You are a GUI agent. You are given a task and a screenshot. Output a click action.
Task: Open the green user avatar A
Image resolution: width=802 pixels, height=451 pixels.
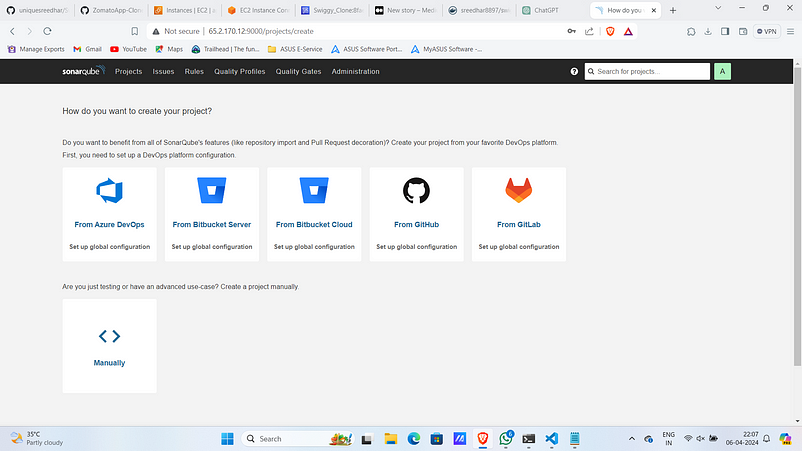[722, 72]
